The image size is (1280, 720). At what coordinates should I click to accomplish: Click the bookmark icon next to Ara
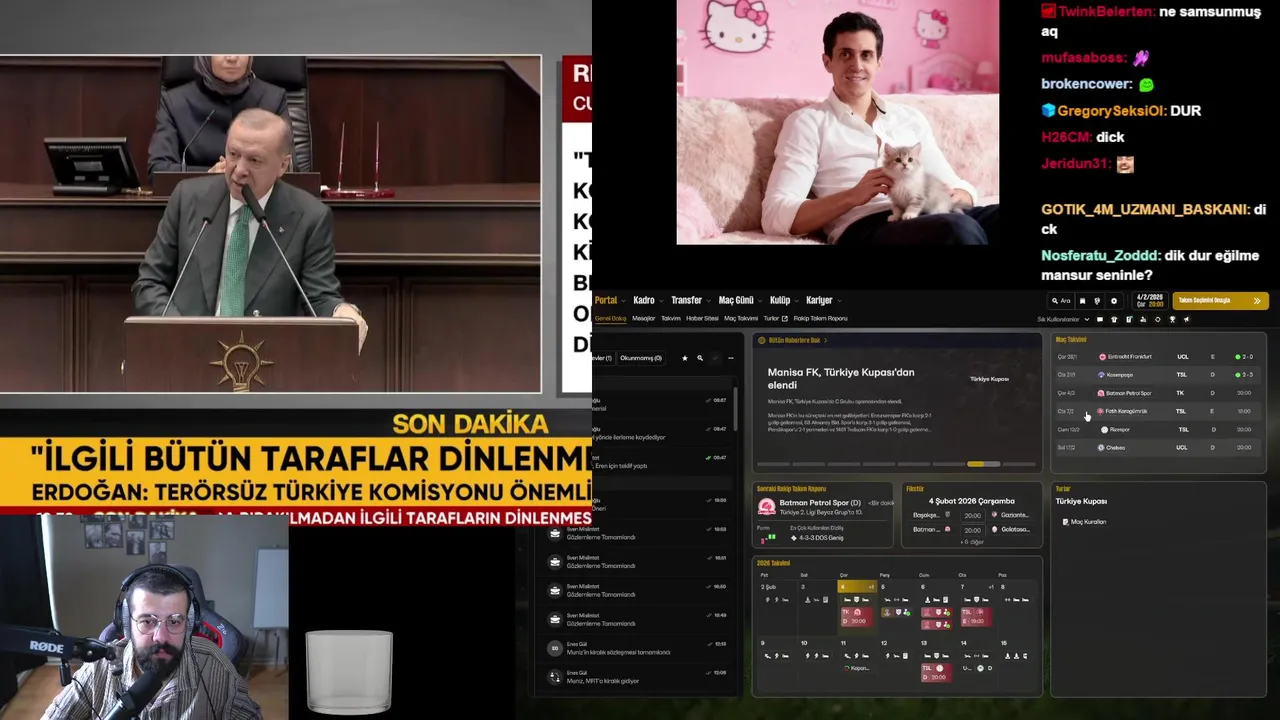(1082, 301)
